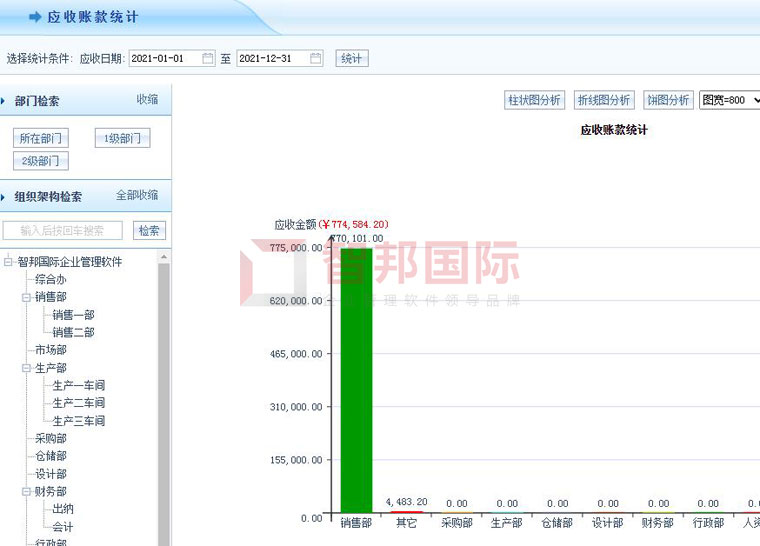Click the 财务部 tree label

(50, 492)
